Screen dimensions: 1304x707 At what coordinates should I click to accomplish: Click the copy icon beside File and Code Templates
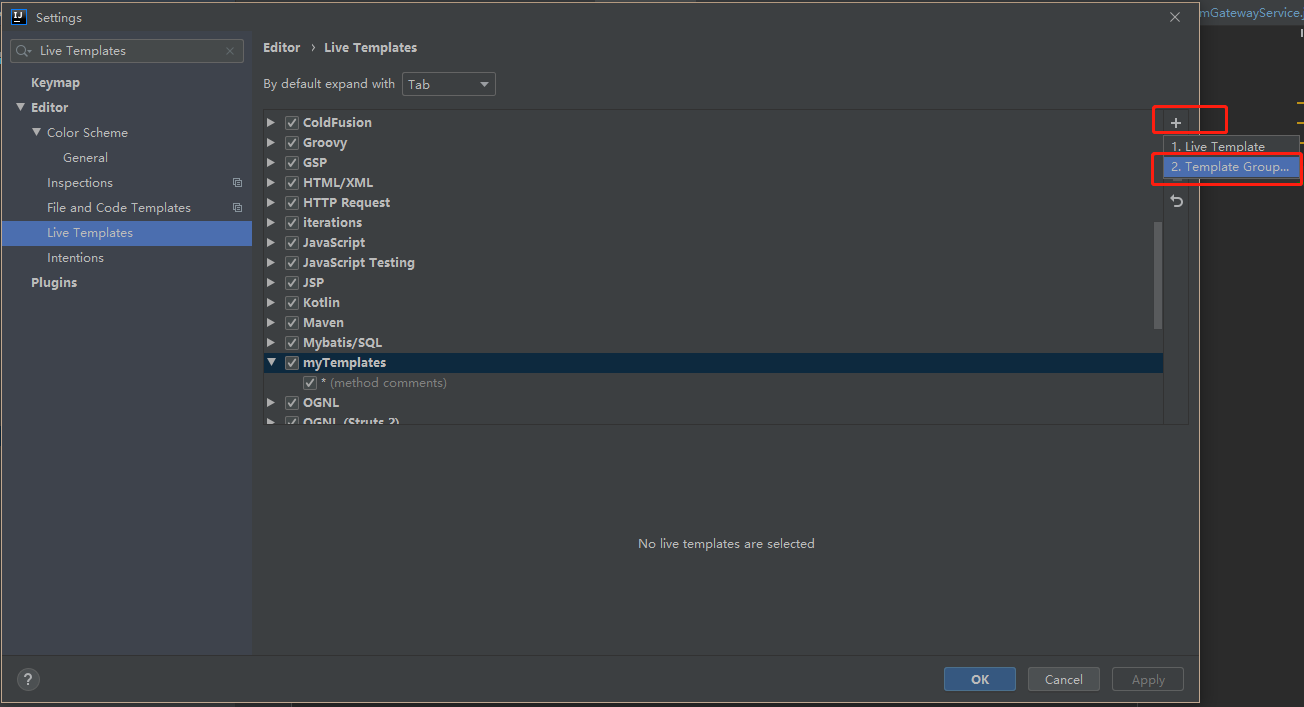[x=237, y=208]
